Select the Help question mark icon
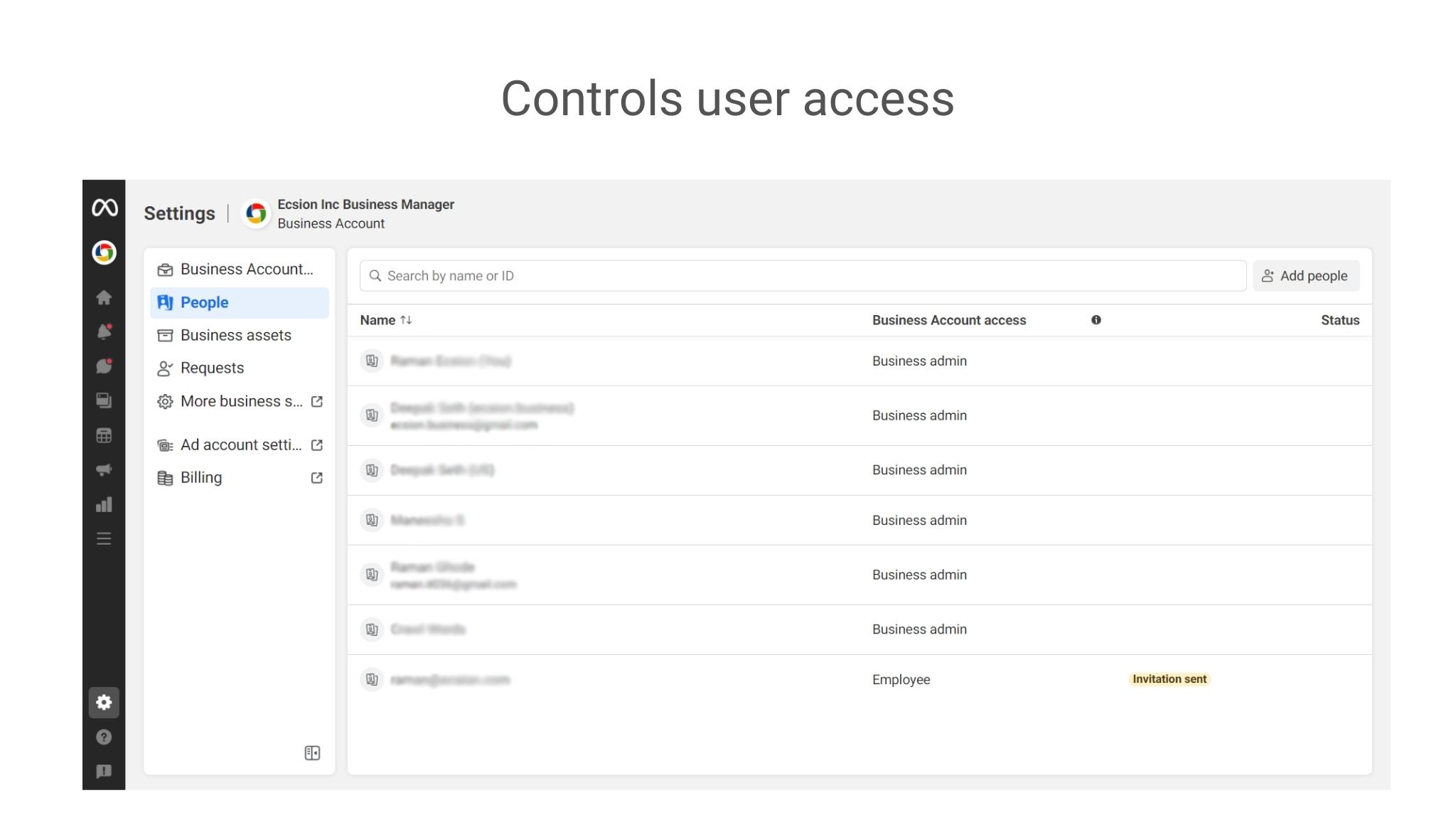The width and height of the screenshot is (1456, 825). [x=103, y=737]
